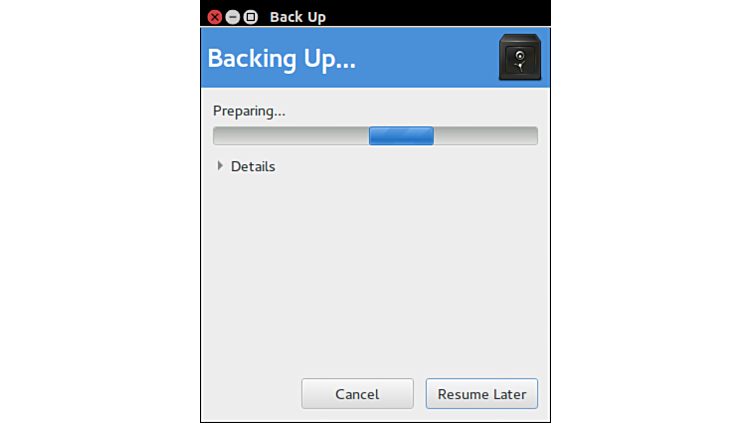Click the dial on the safe icon
Image resolution: width=752 pixels, height=423 pixels.
click(520, 56)
